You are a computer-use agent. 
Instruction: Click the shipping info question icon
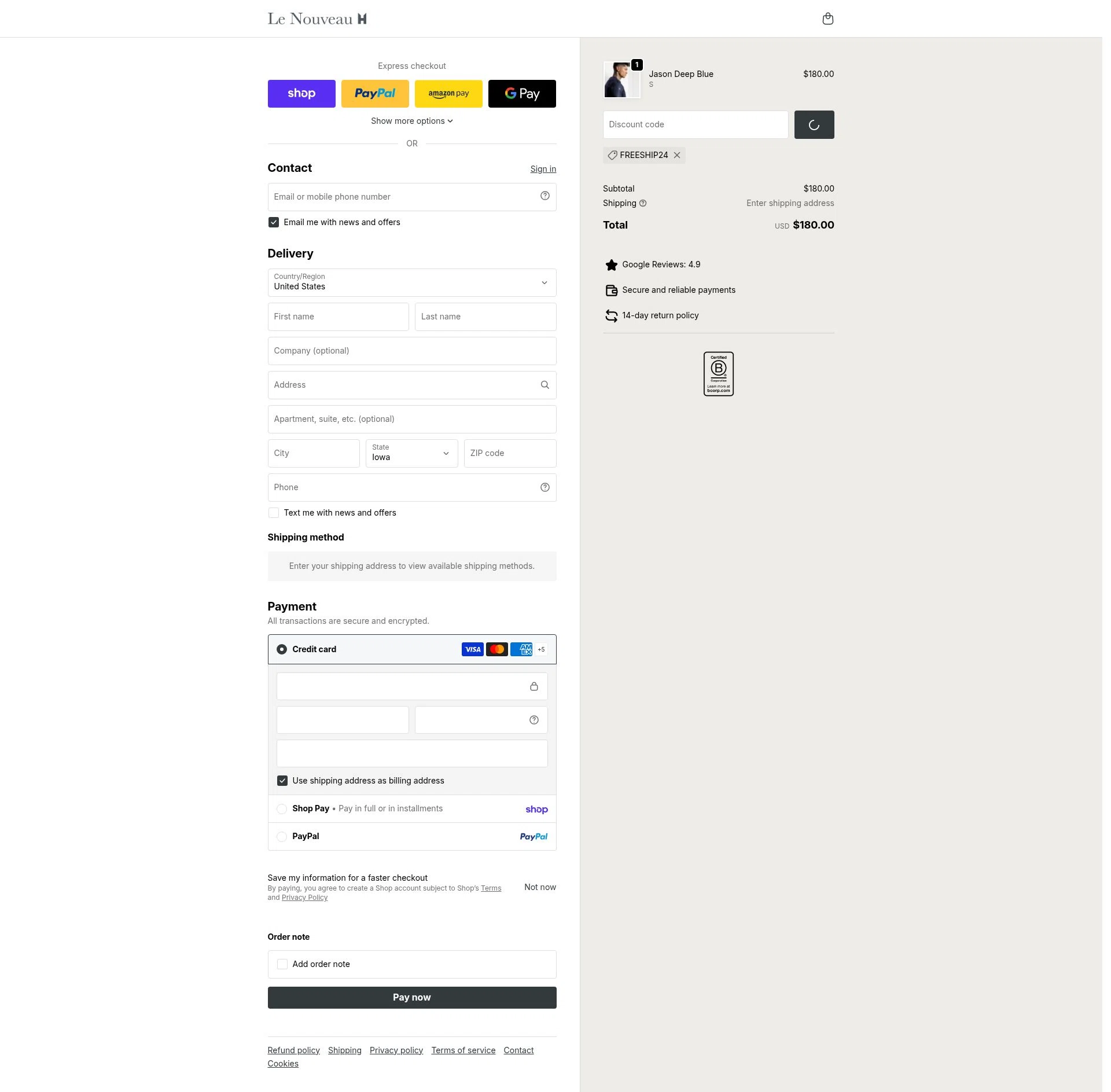[x=642, y=203]
